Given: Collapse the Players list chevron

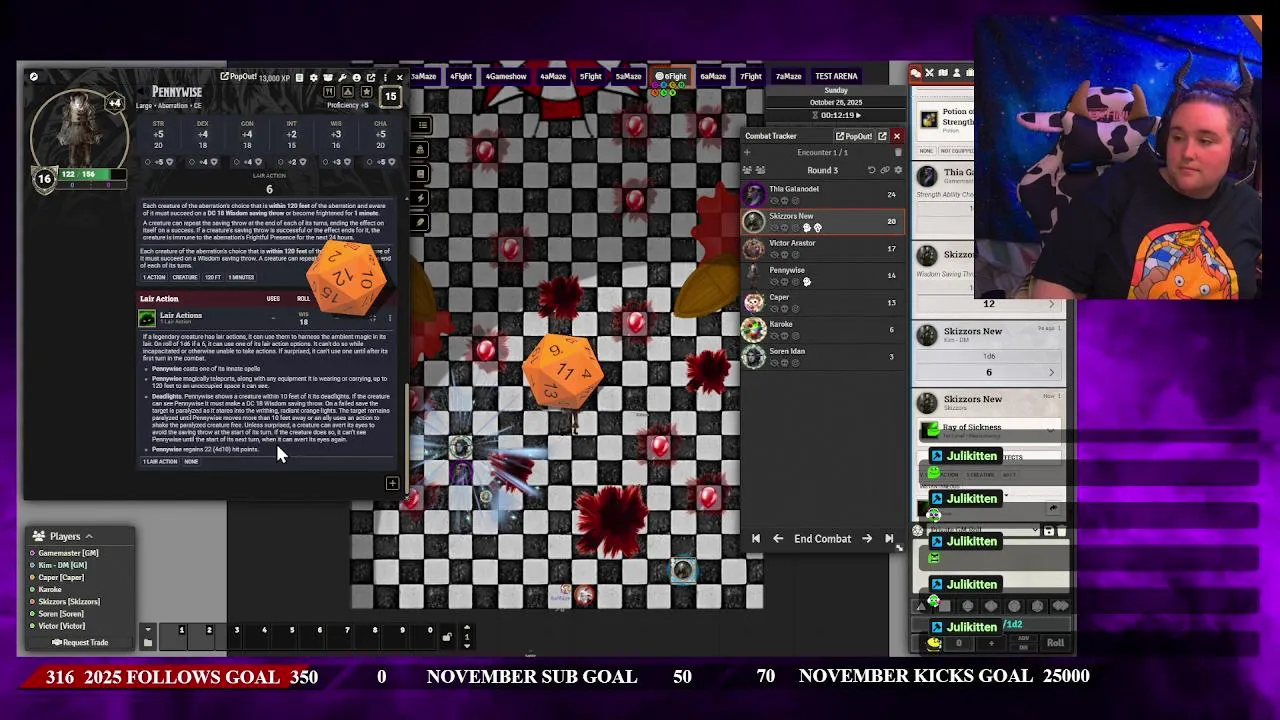Looking at the screenshot, I should [x=88, y=537].
